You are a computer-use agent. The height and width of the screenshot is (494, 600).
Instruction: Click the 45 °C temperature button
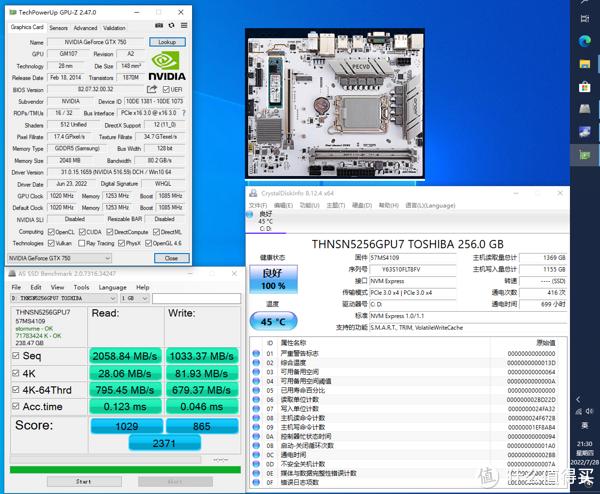tap(273, 321)
